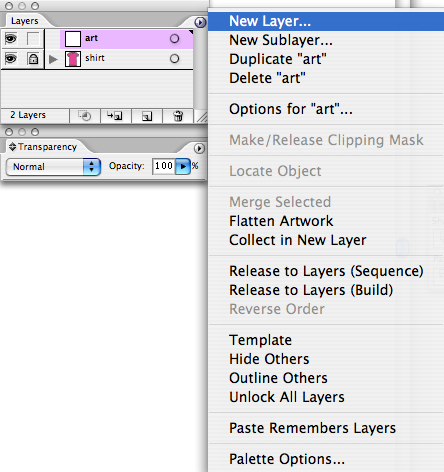Expand the shirt layer disclosure triangle
This screenshot has height=472, width=444.
[x=53, y=59]
